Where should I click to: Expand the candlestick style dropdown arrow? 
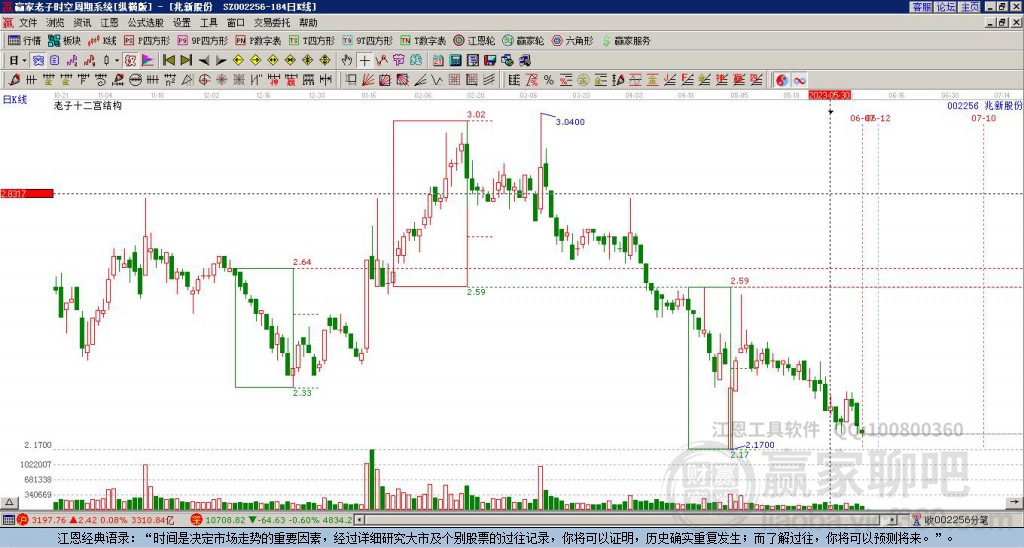click(x=117, y=61)
